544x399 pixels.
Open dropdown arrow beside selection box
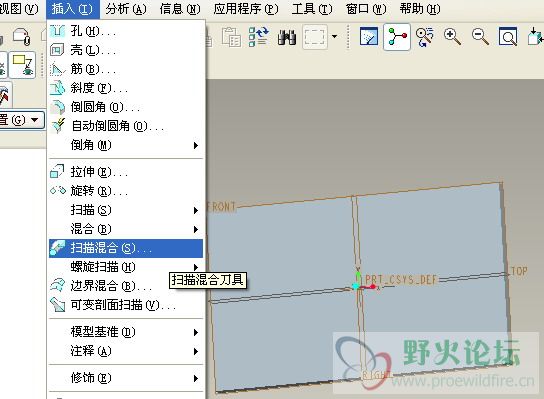334,36
